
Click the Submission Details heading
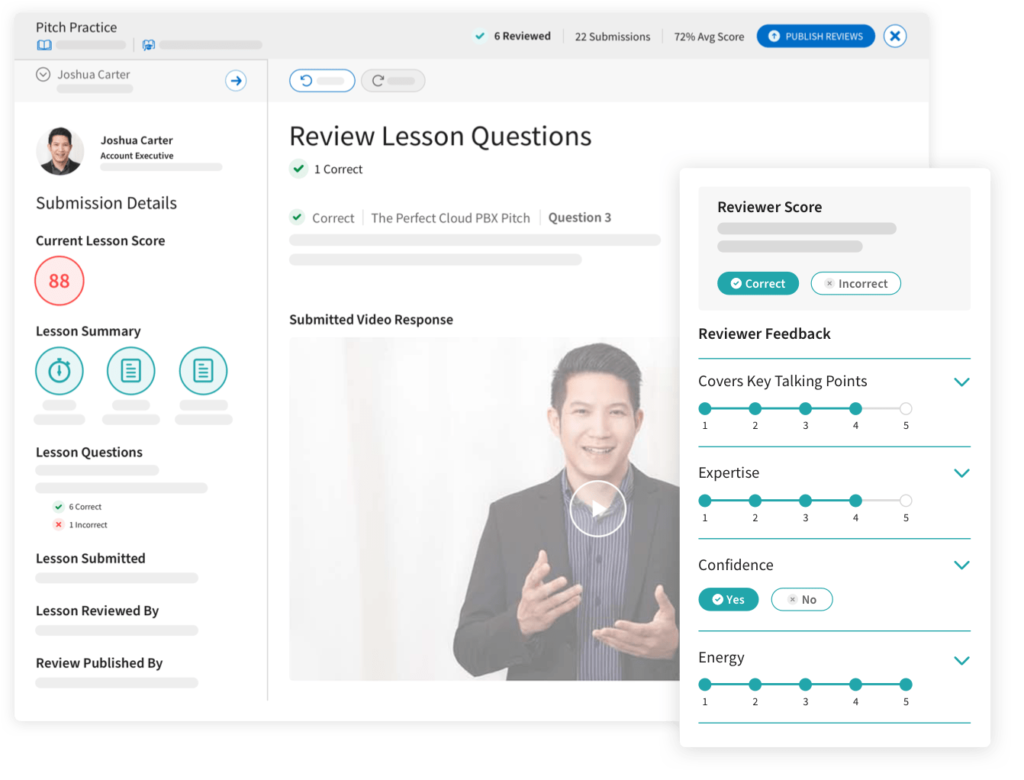pos(106,203)
